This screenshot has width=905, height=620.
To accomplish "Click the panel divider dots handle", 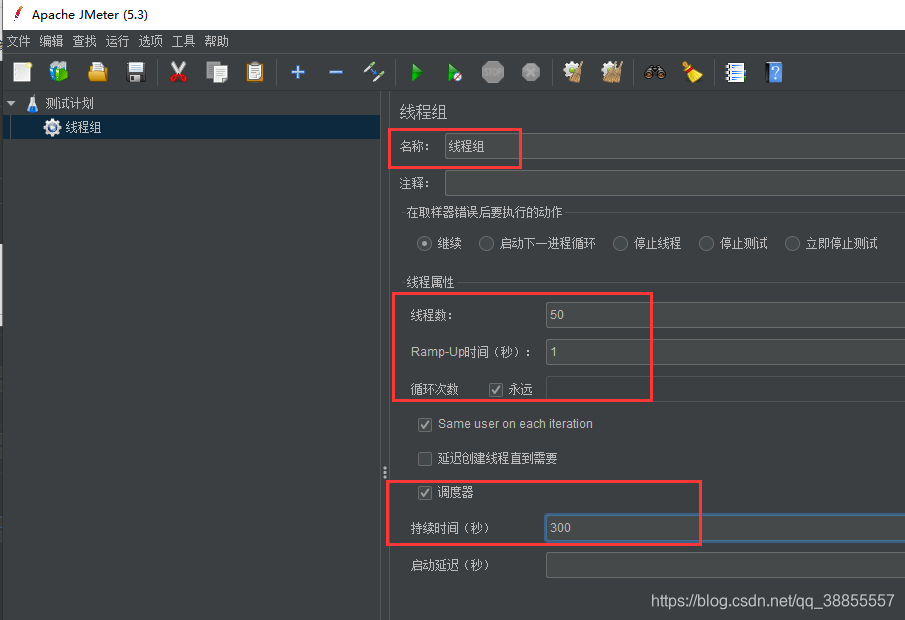I will pos(385,473).
